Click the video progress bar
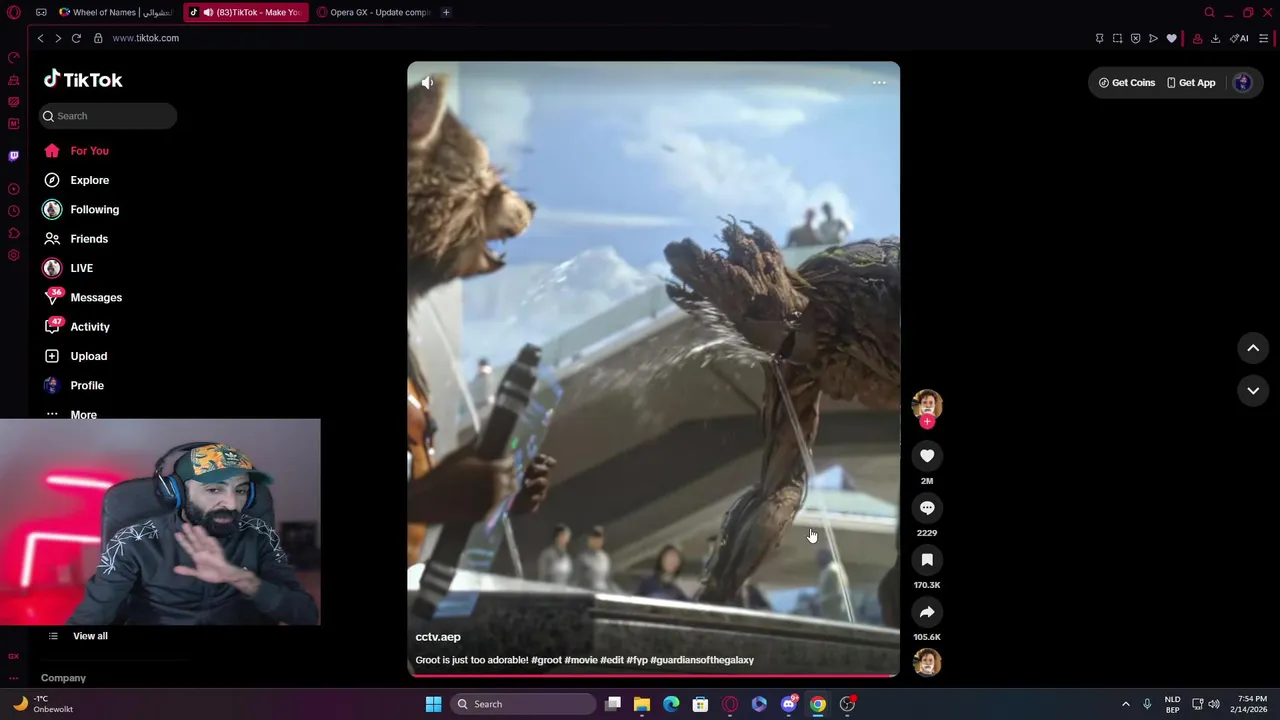 [654, 675]
